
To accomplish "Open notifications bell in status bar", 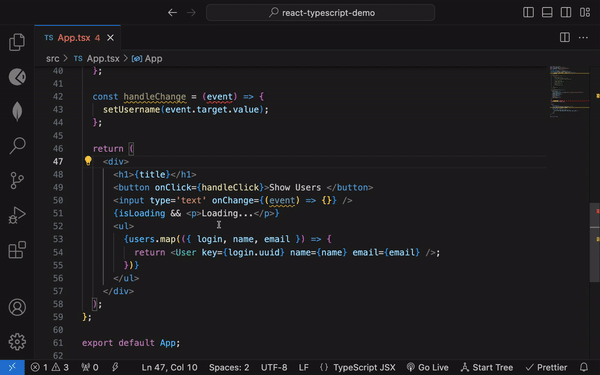I will pos(584,368).
